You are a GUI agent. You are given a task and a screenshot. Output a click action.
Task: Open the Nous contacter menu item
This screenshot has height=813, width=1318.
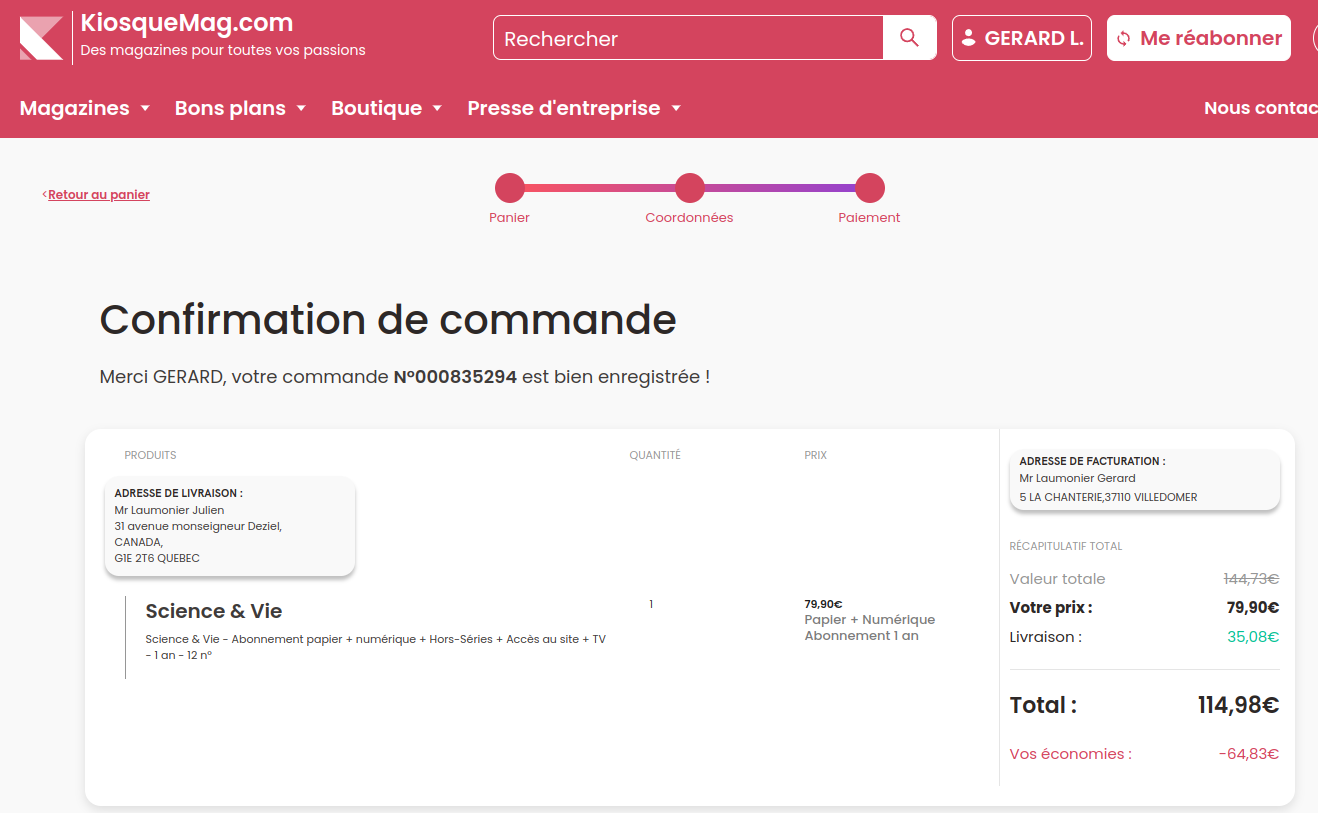[x=1260, y=108]
